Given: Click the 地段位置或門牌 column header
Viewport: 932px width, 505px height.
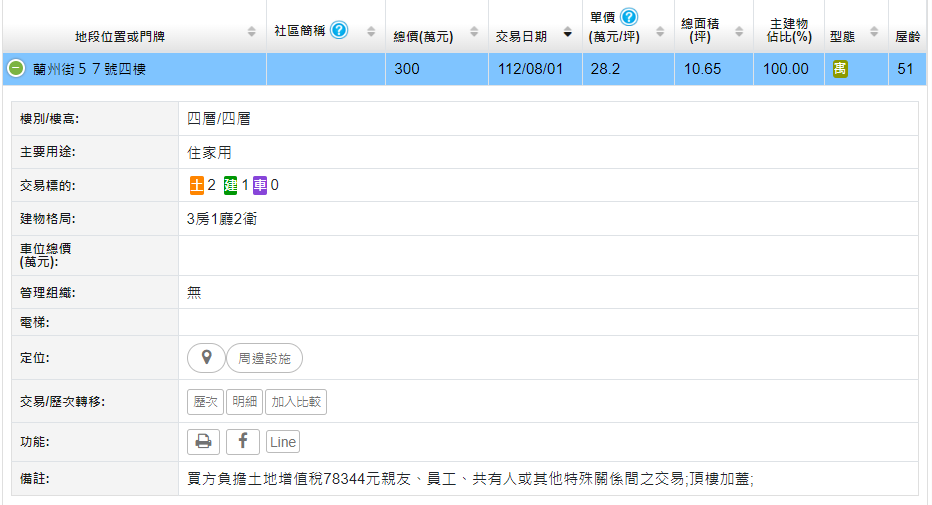Looking at the screenshot, I should [120, 37].
